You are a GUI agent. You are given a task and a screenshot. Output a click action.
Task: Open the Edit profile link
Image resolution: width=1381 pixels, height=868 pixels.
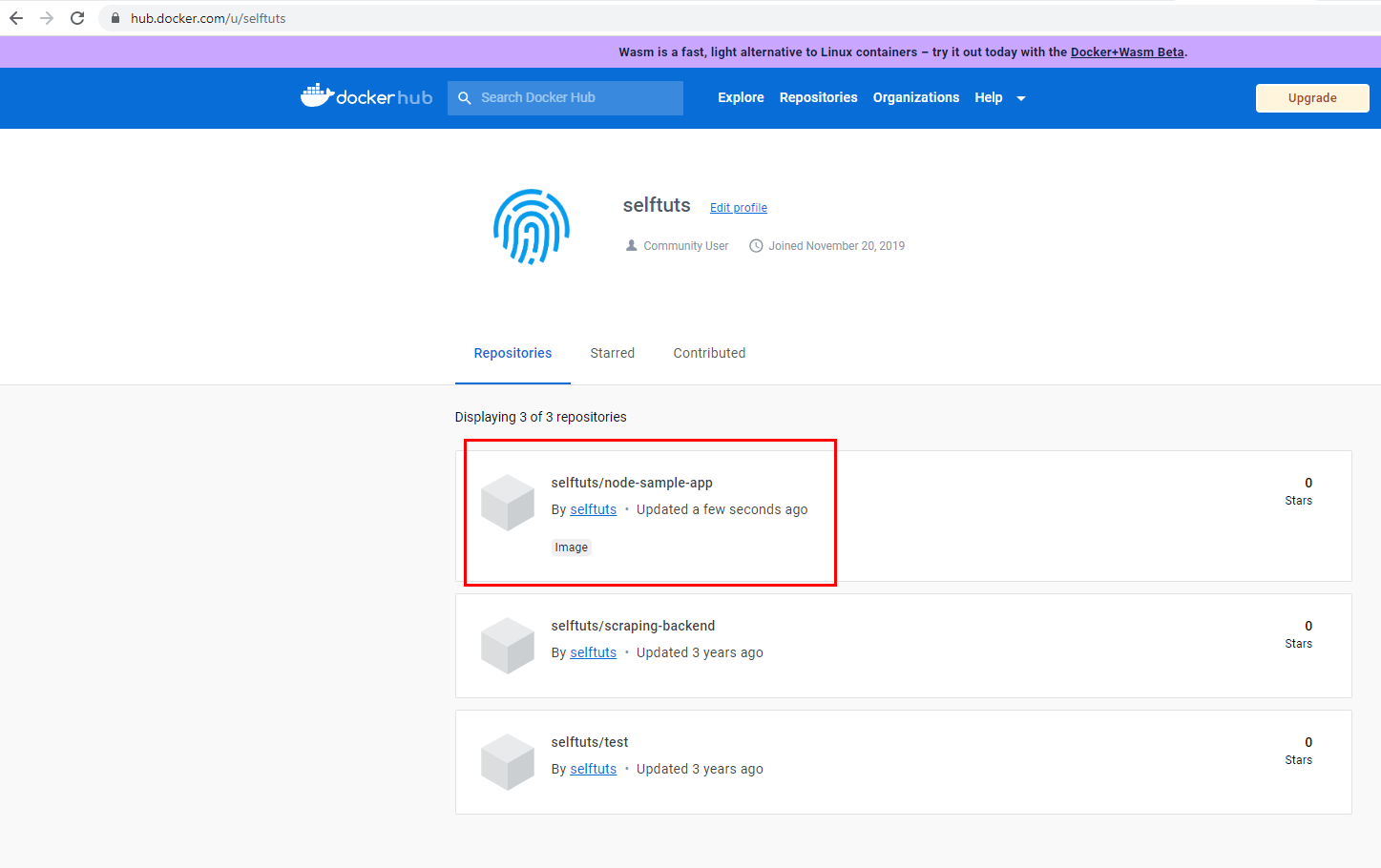[739, 208]
